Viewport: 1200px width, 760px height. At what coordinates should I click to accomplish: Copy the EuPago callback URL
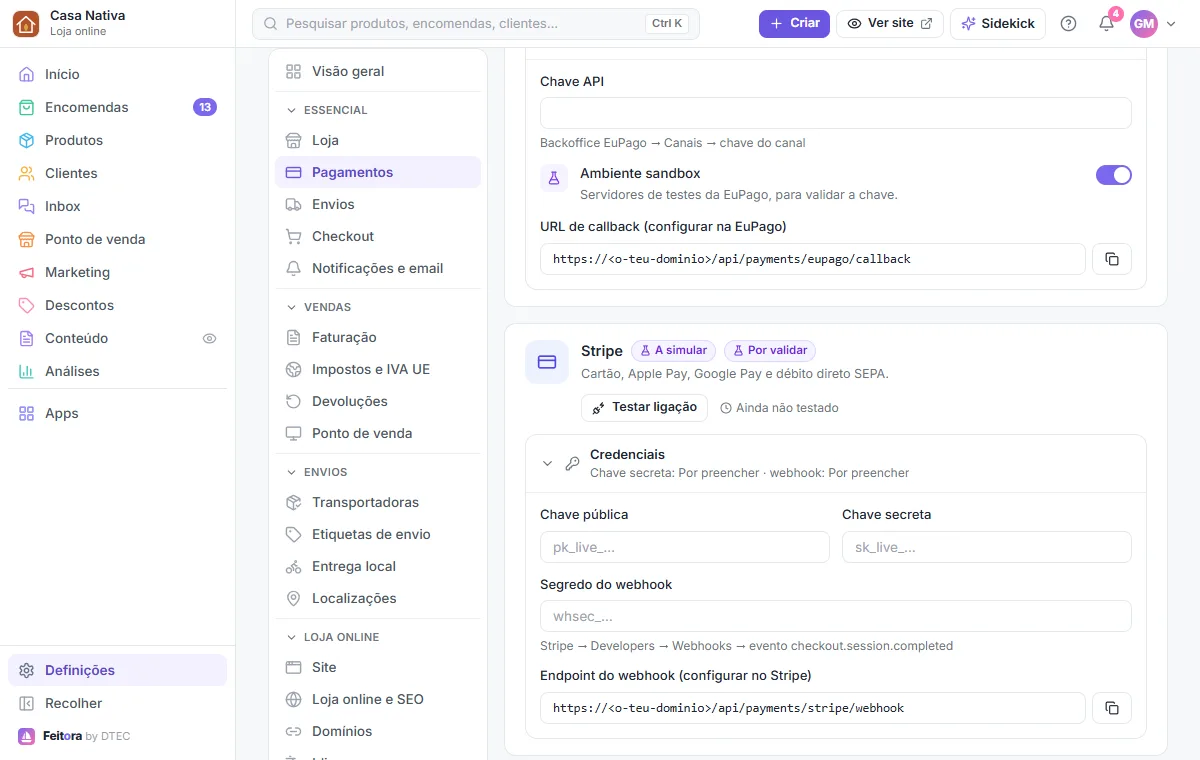1112,259
